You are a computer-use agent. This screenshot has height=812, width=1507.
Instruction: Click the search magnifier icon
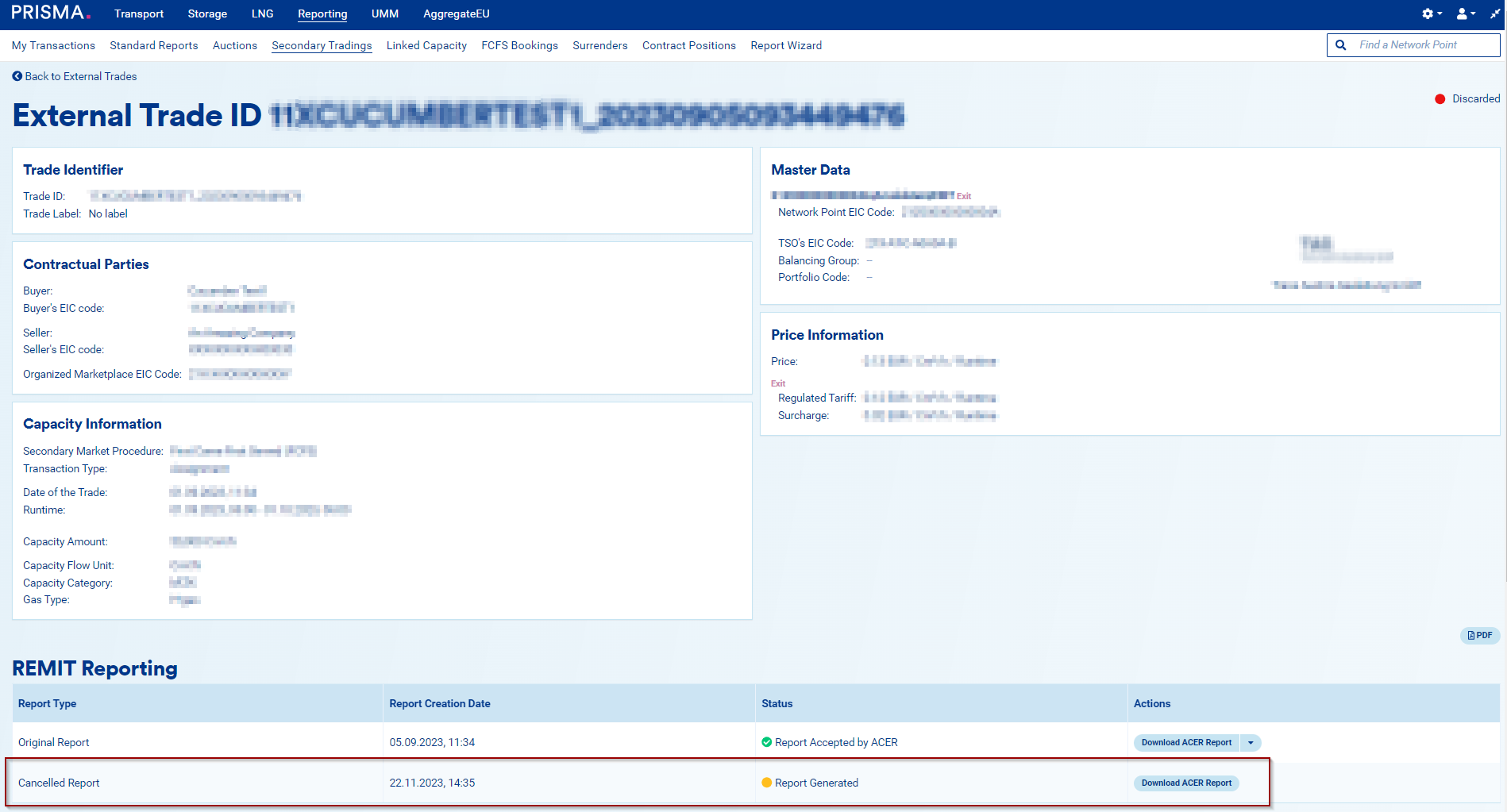[x=1341, y=45]
